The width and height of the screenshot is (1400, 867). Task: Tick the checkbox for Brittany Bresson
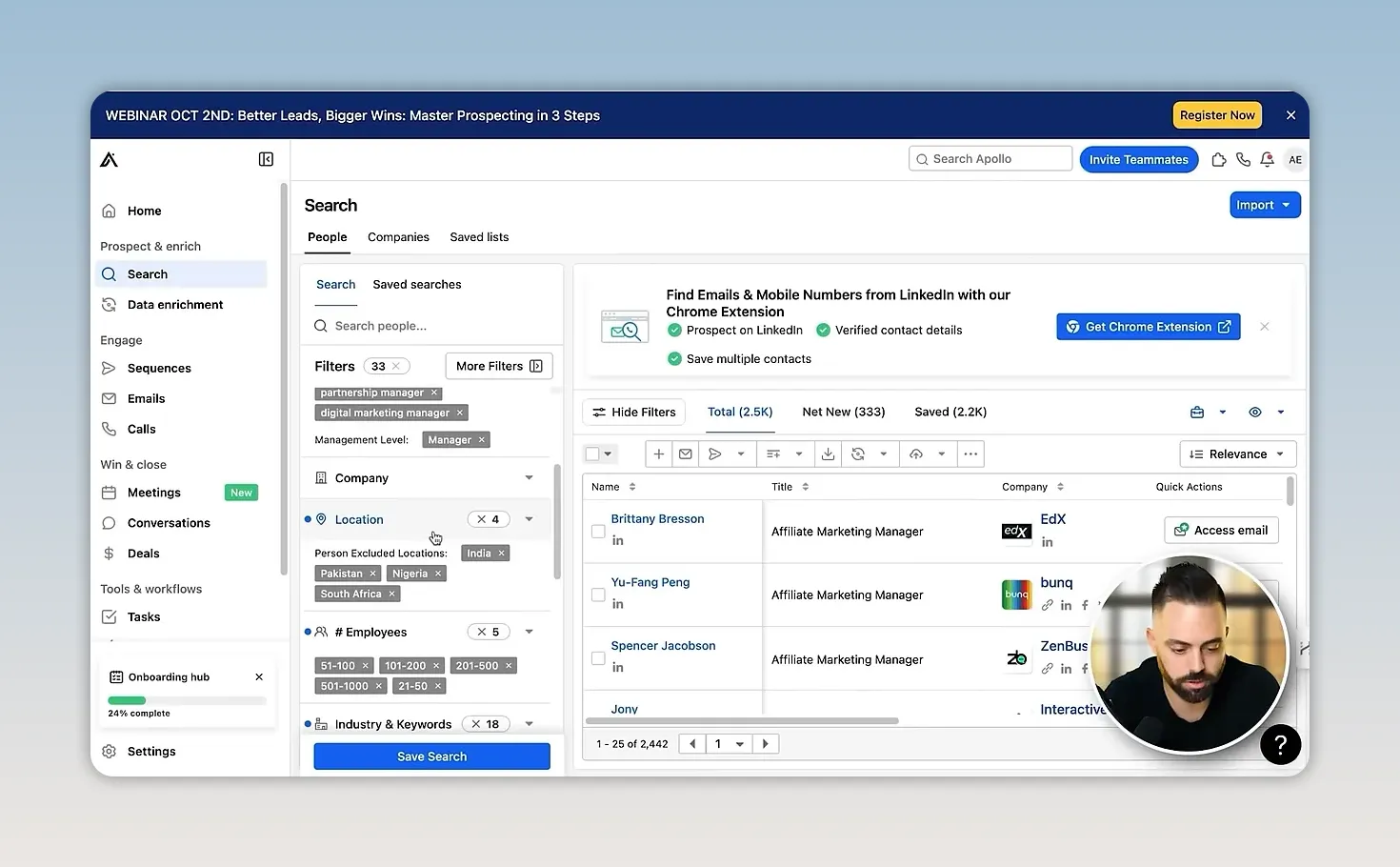coord(598,532)
